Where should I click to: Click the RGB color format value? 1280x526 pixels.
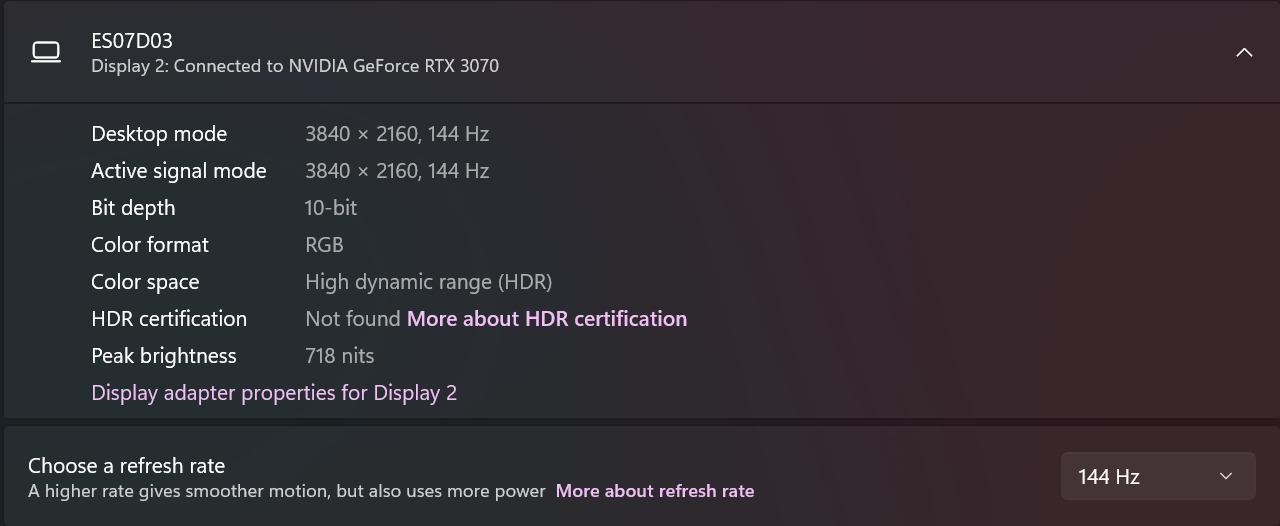pos(324,245)
